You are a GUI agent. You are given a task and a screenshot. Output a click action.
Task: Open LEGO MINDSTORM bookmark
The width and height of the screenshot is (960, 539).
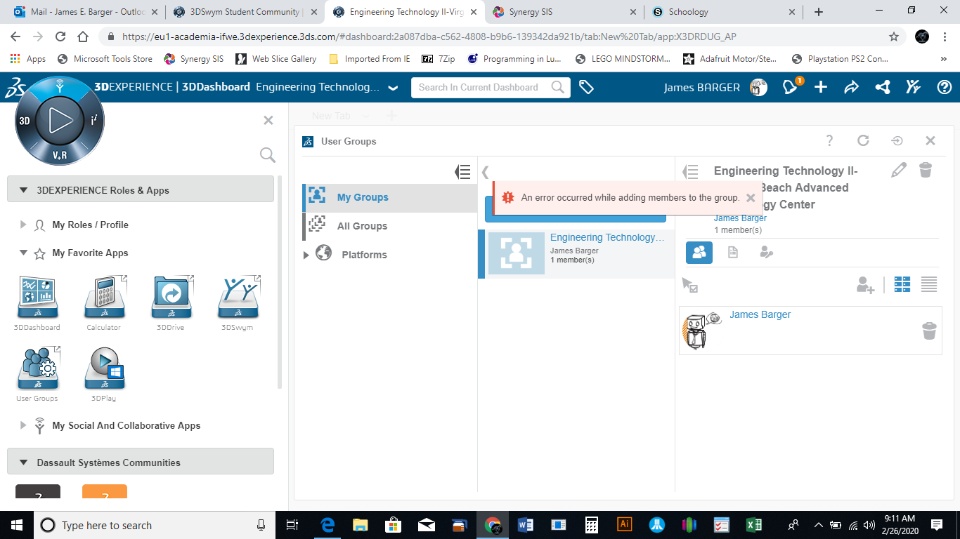(623, 59)
